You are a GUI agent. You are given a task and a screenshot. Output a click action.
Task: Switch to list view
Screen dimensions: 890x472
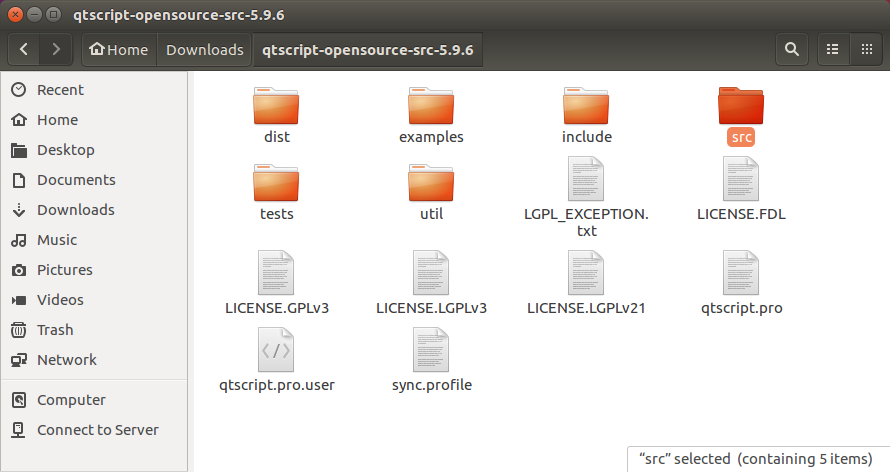(832, 49)
